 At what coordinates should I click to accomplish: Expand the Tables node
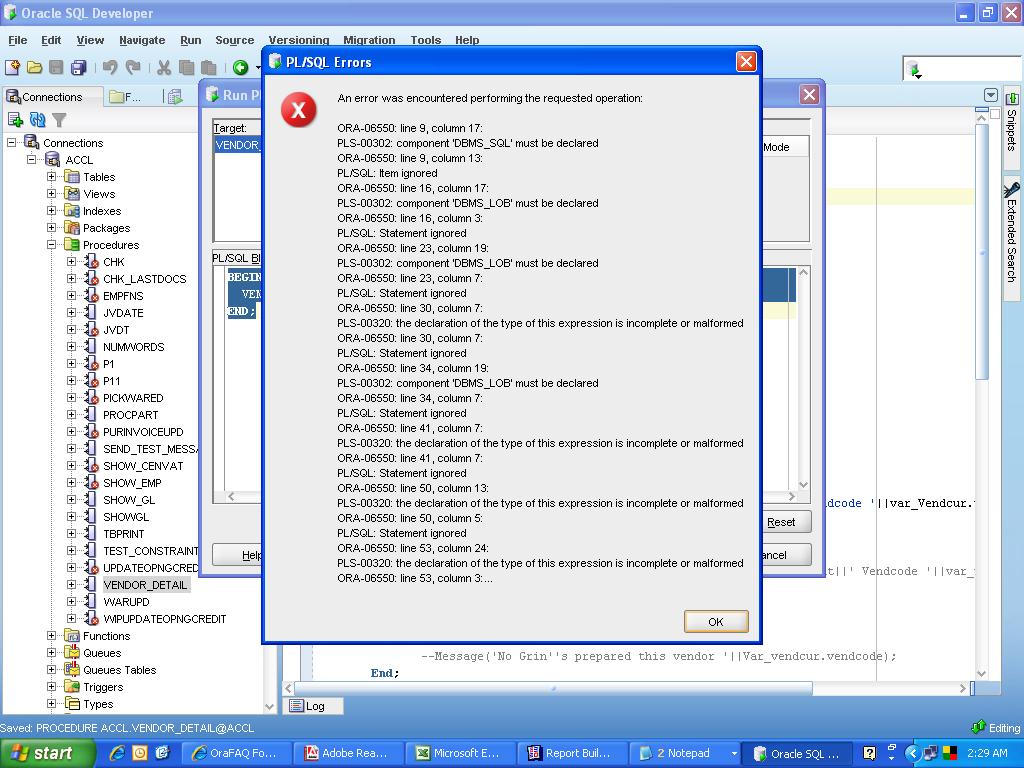(52, 177)
